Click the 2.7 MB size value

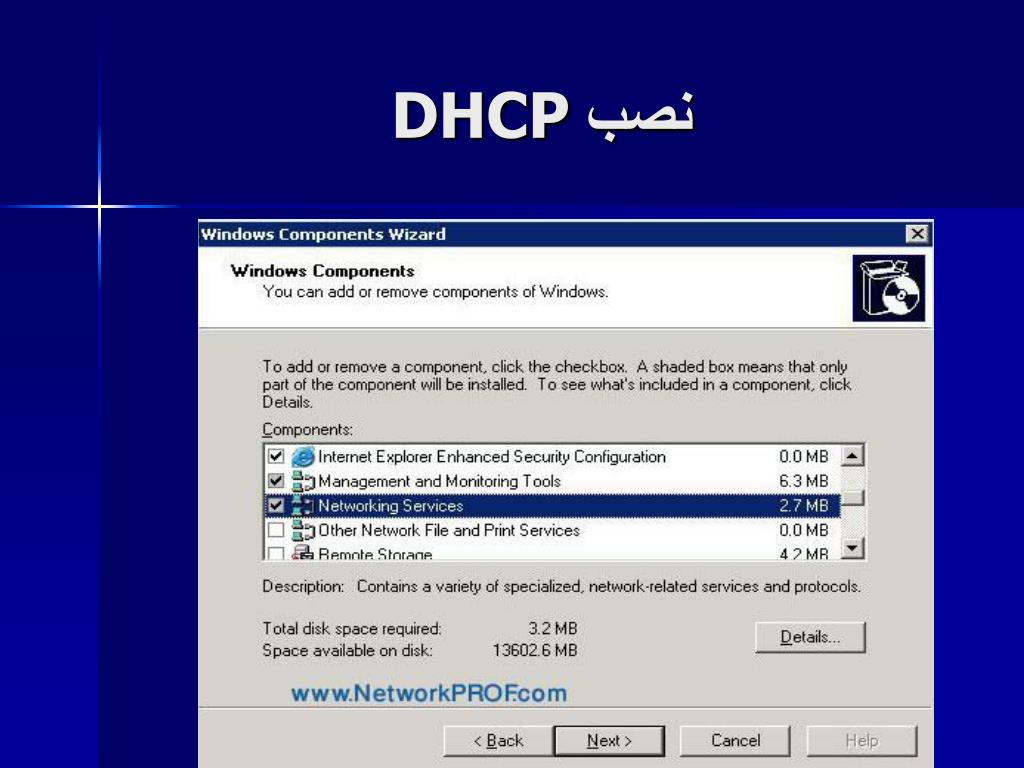[803, 505]
